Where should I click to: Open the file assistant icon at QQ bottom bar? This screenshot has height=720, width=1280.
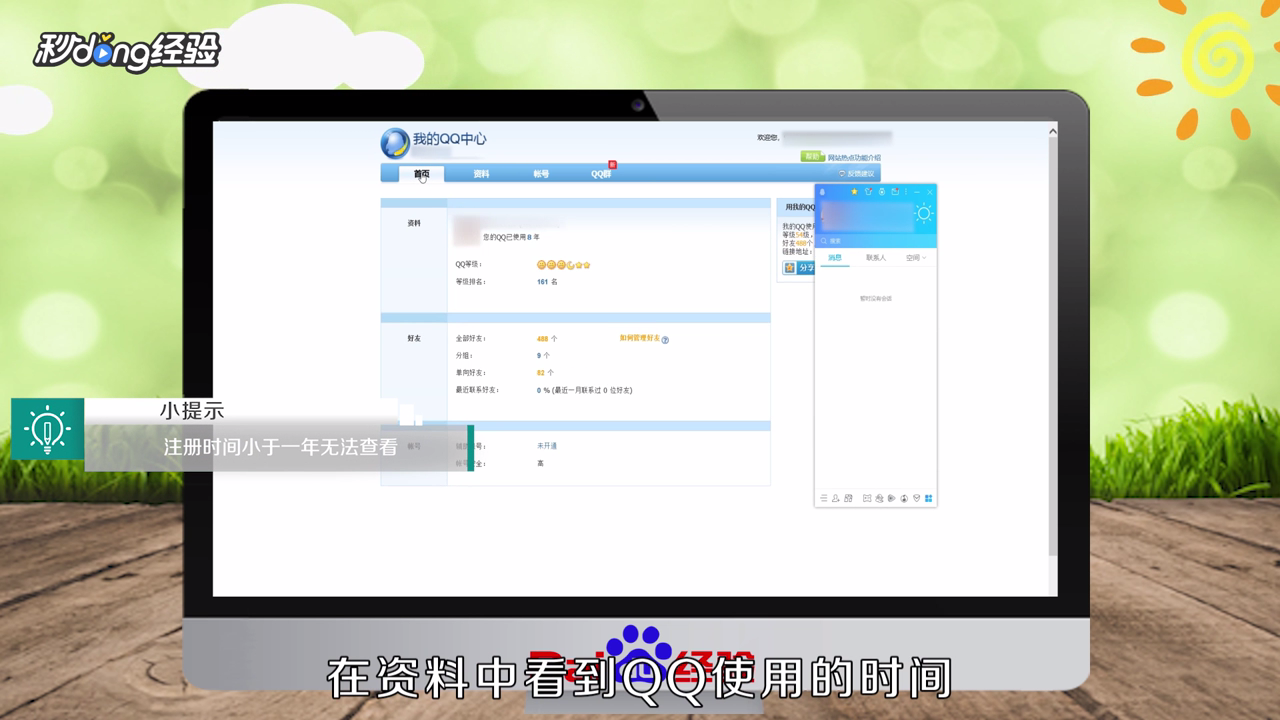(x=848, y=498)
